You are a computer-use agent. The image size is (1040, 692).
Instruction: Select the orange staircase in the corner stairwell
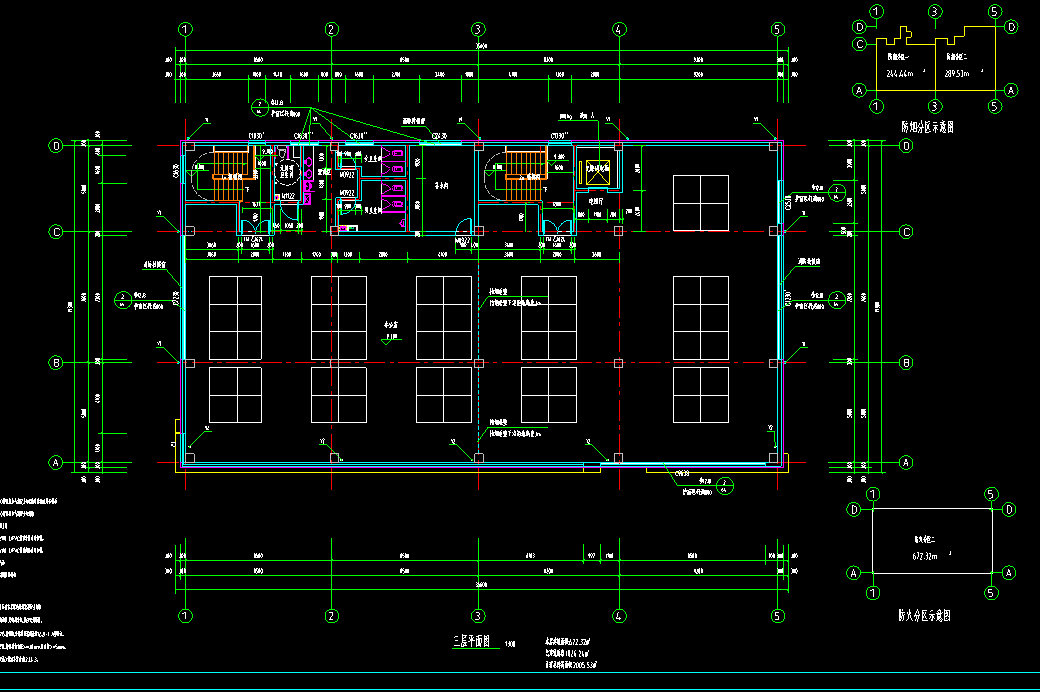pos(231,175)
